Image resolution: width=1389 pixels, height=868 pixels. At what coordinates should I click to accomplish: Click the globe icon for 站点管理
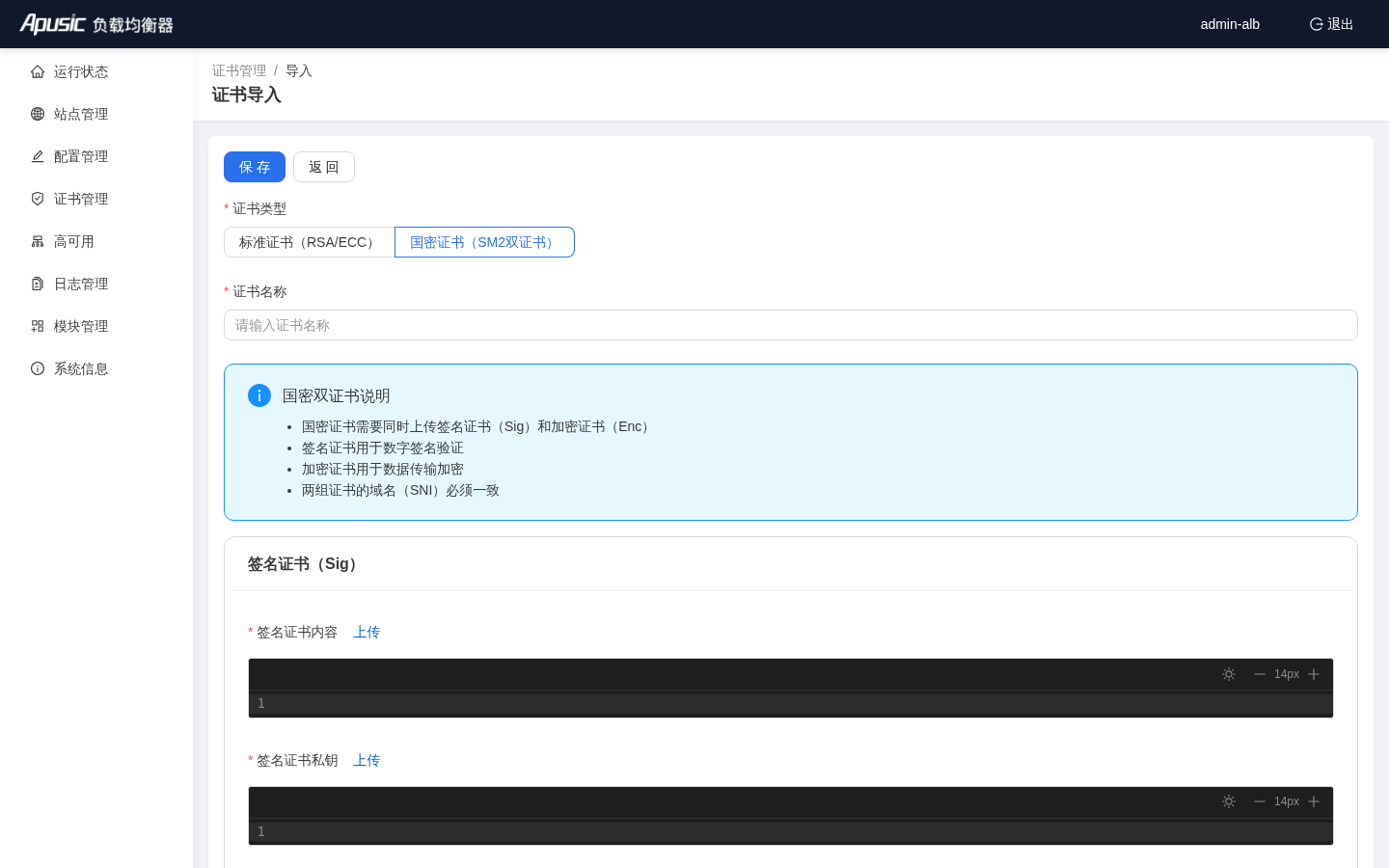tap(38, 114)
